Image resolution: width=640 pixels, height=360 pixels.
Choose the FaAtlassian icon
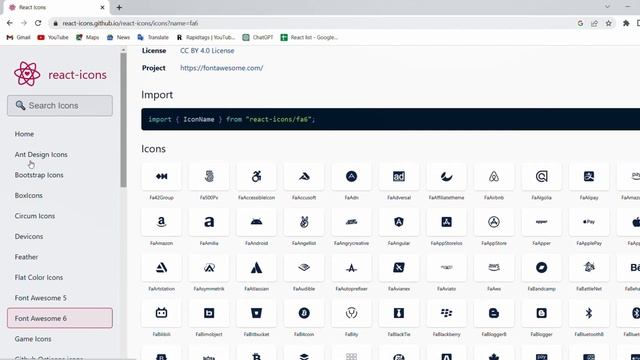tap(256, 268)
